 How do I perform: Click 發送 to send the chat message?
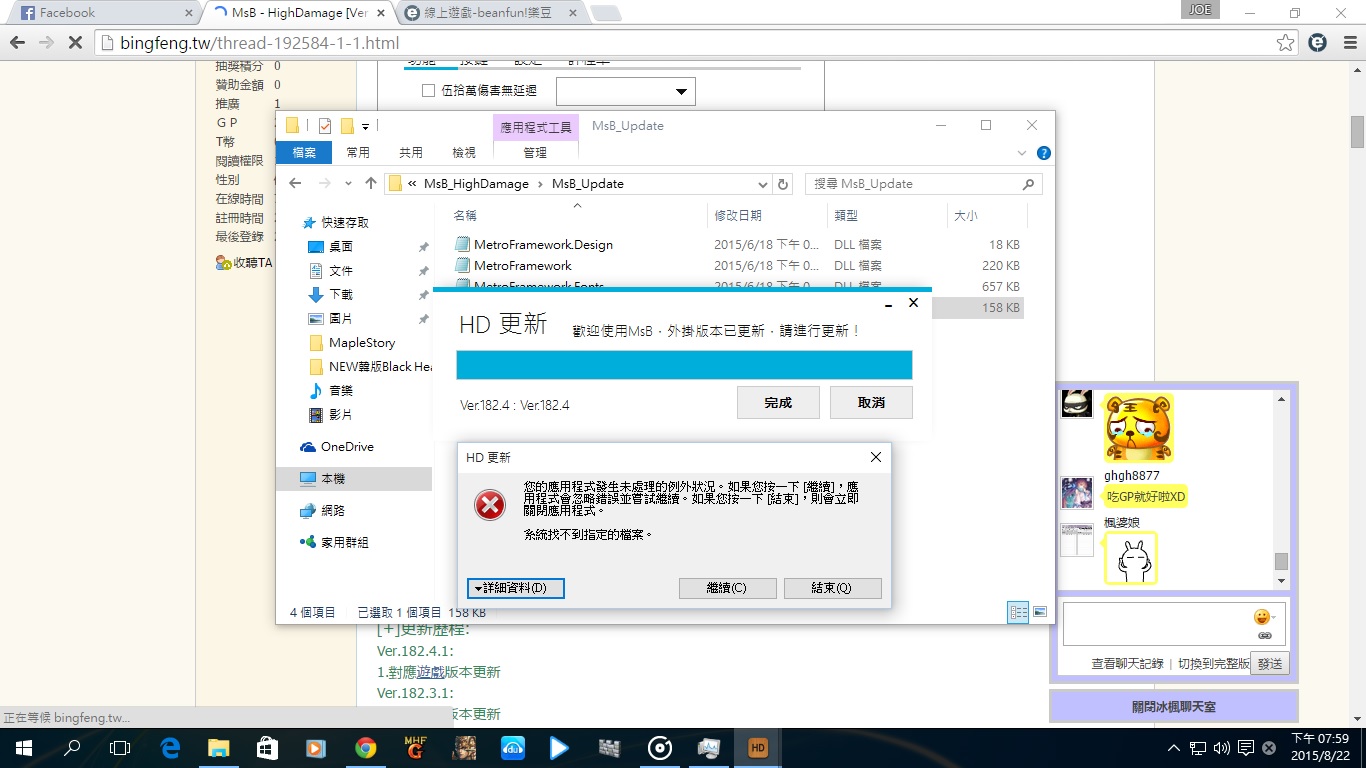pos(1268,662)
